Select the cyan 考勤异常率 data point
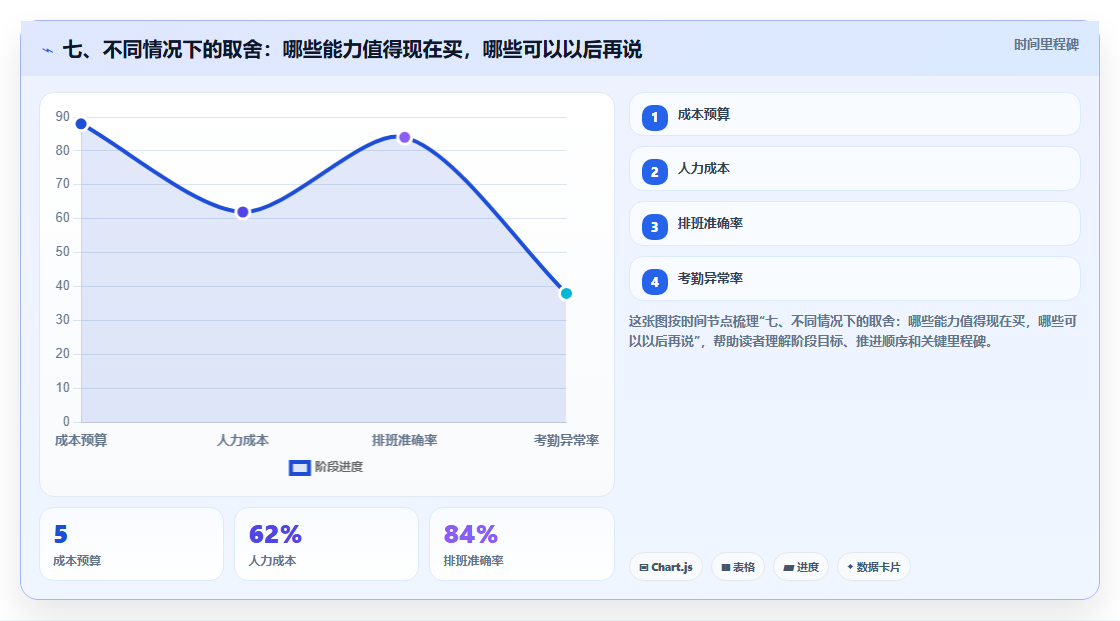 click(566, 294)
